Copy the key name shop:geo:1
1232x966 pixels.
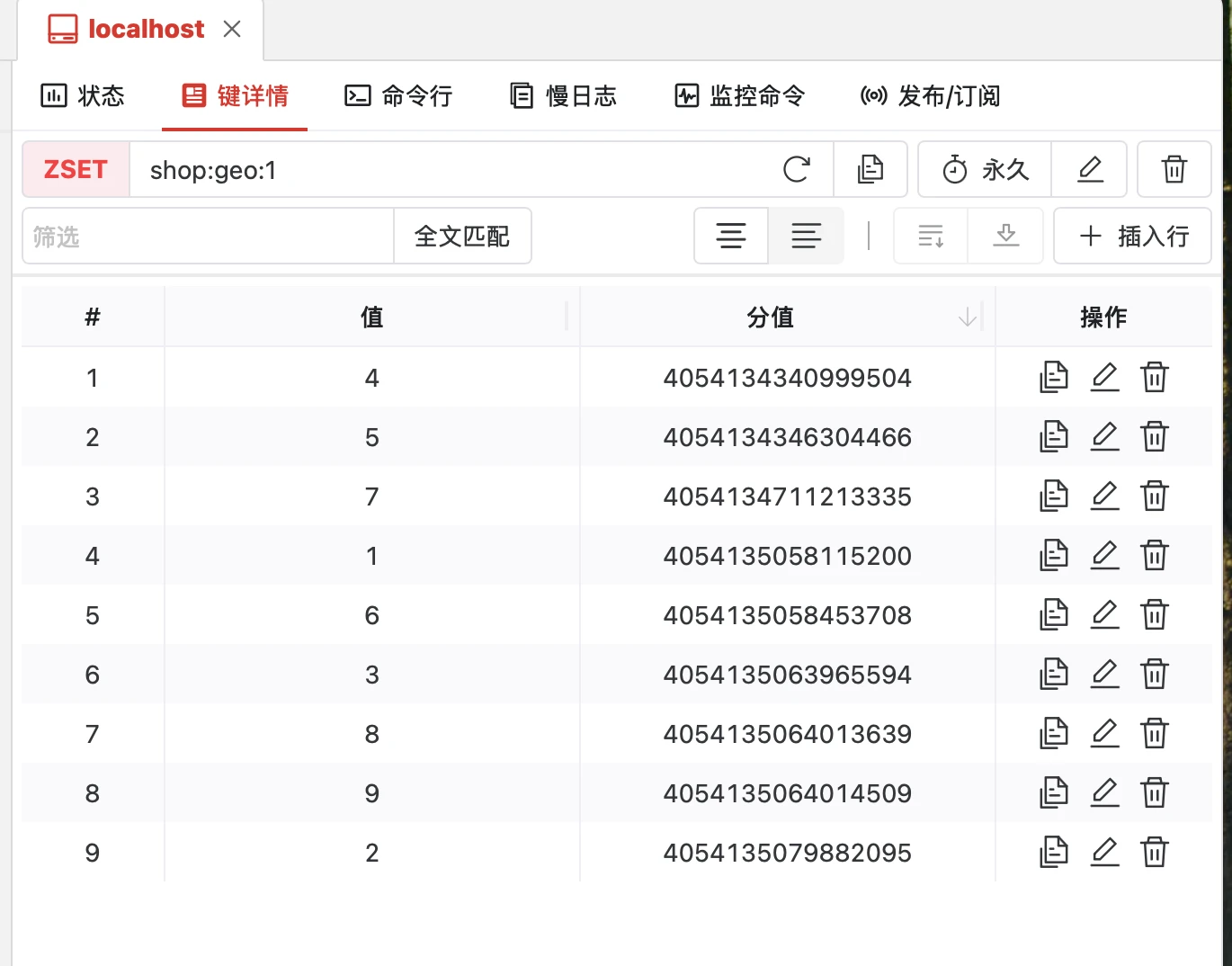click(x=870, y=169)
